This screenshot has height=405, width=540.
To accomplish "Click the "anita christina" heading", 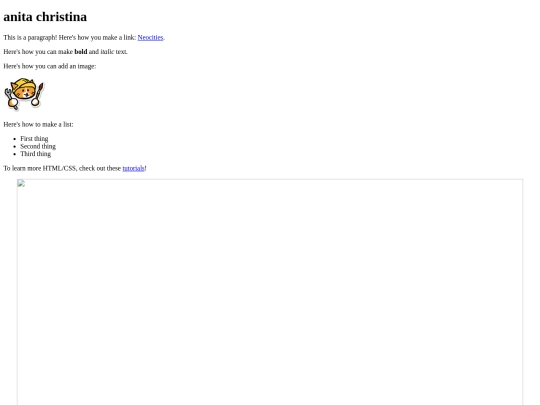I will pos(45,17).
